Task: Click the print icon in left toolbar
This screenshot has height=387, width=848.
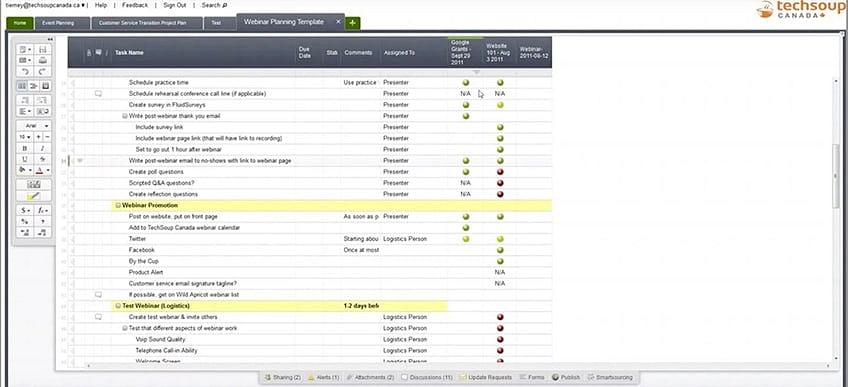Action: (x=43, y=60)
